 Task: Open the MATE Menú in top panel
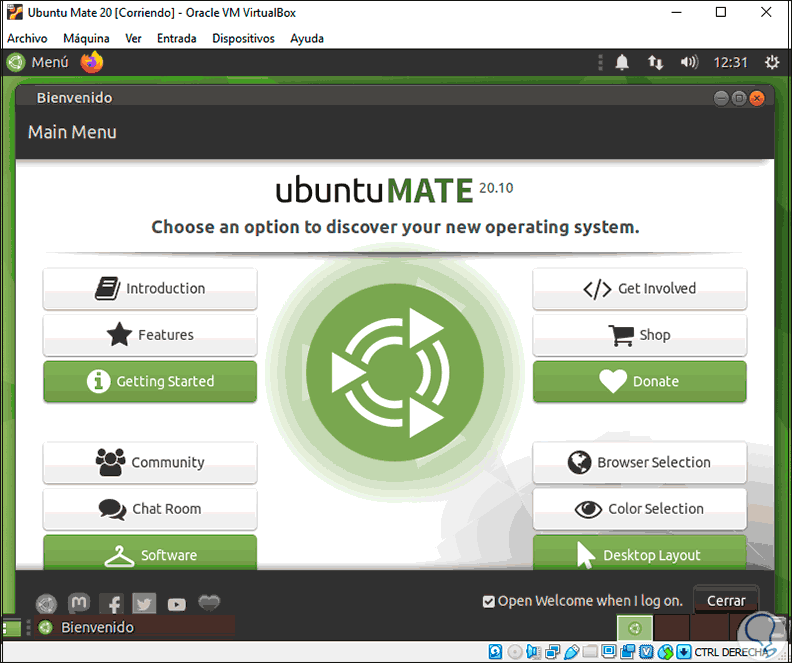38,62
